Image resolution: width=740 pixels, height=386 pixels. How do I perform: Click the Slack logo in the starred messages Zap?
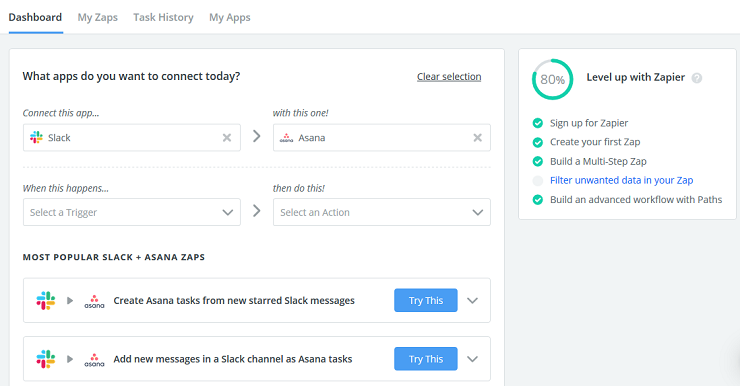tap(46, 301)
